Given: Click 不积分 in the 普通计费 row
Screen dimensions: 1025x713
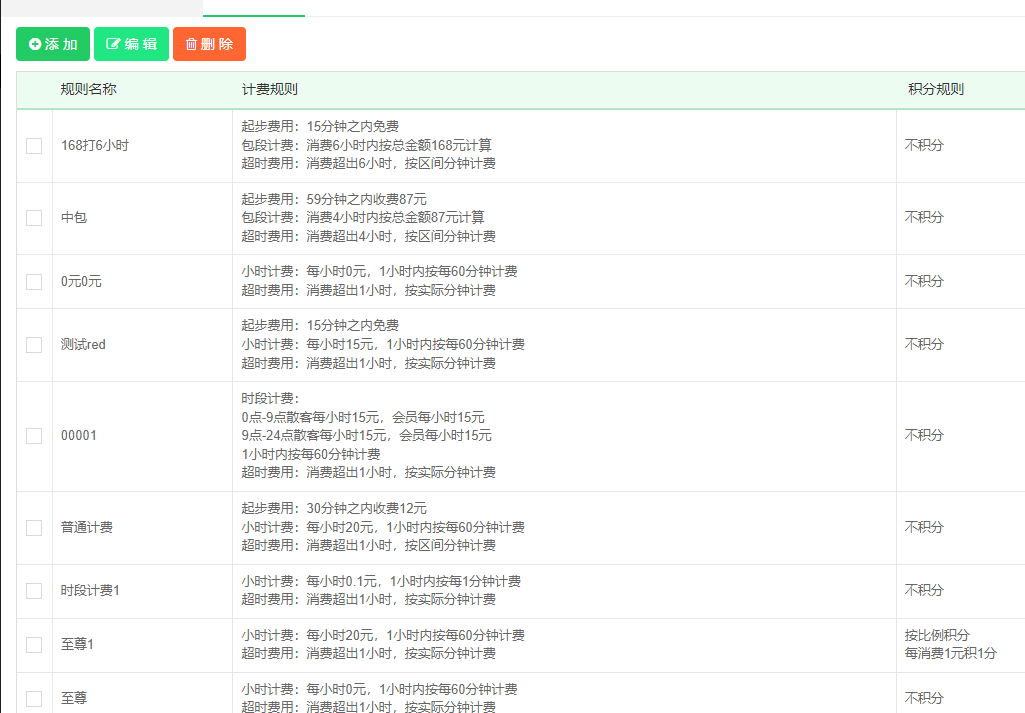Looking at the screenshot, I should point(924,527).
